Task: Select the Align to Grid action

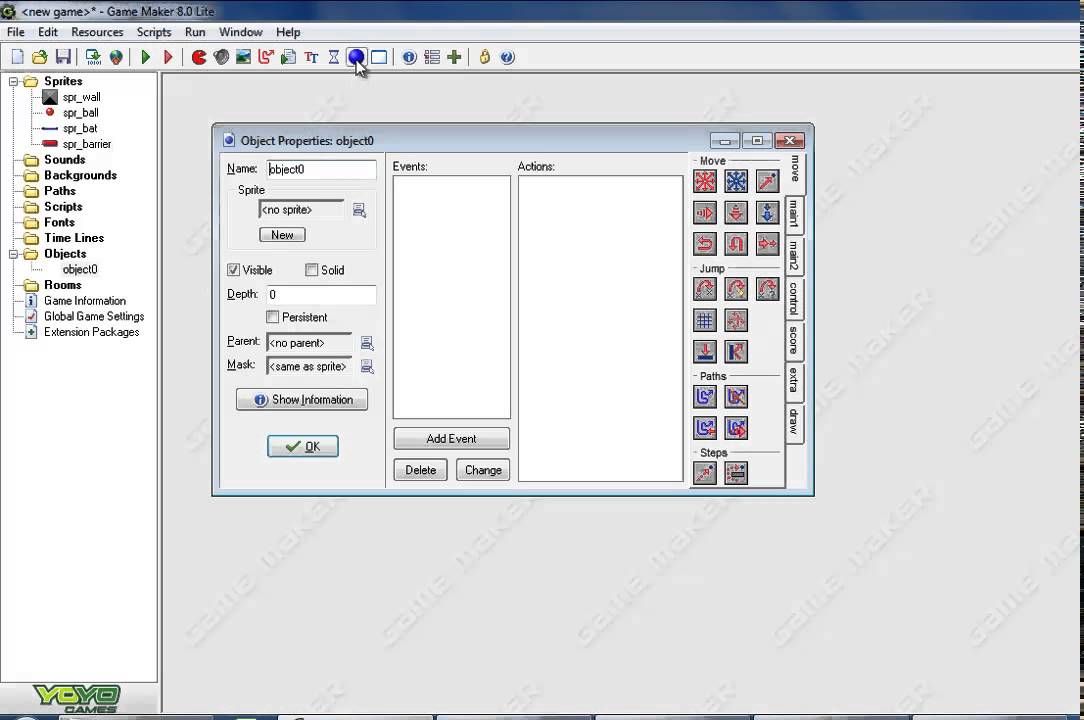Action: [x=704, y=320]
